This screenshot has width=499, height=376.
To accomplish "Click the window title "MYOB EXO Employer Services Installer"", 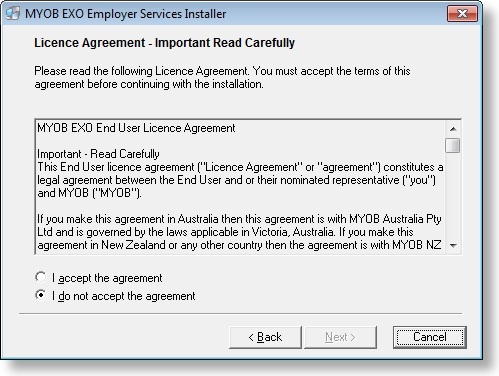I will coord(126,14).
